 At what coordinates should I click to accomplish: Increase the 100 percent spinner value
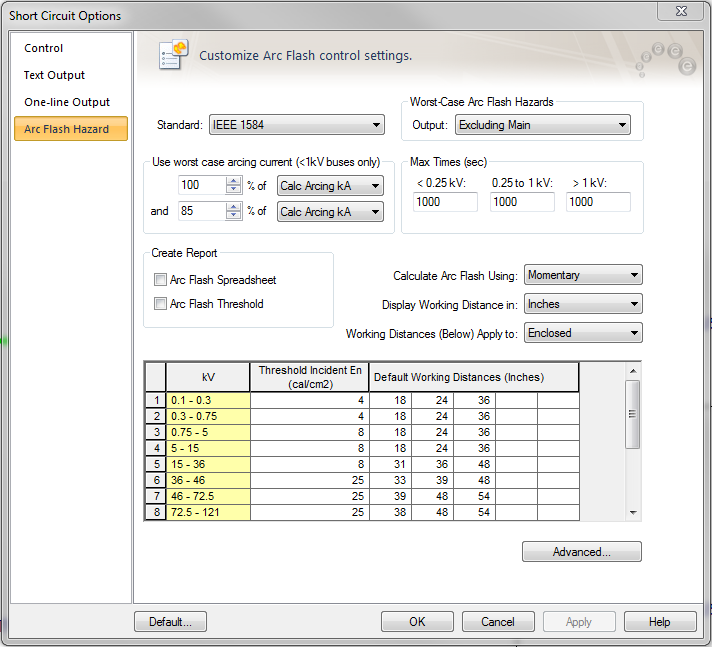(x=233, y=181)
